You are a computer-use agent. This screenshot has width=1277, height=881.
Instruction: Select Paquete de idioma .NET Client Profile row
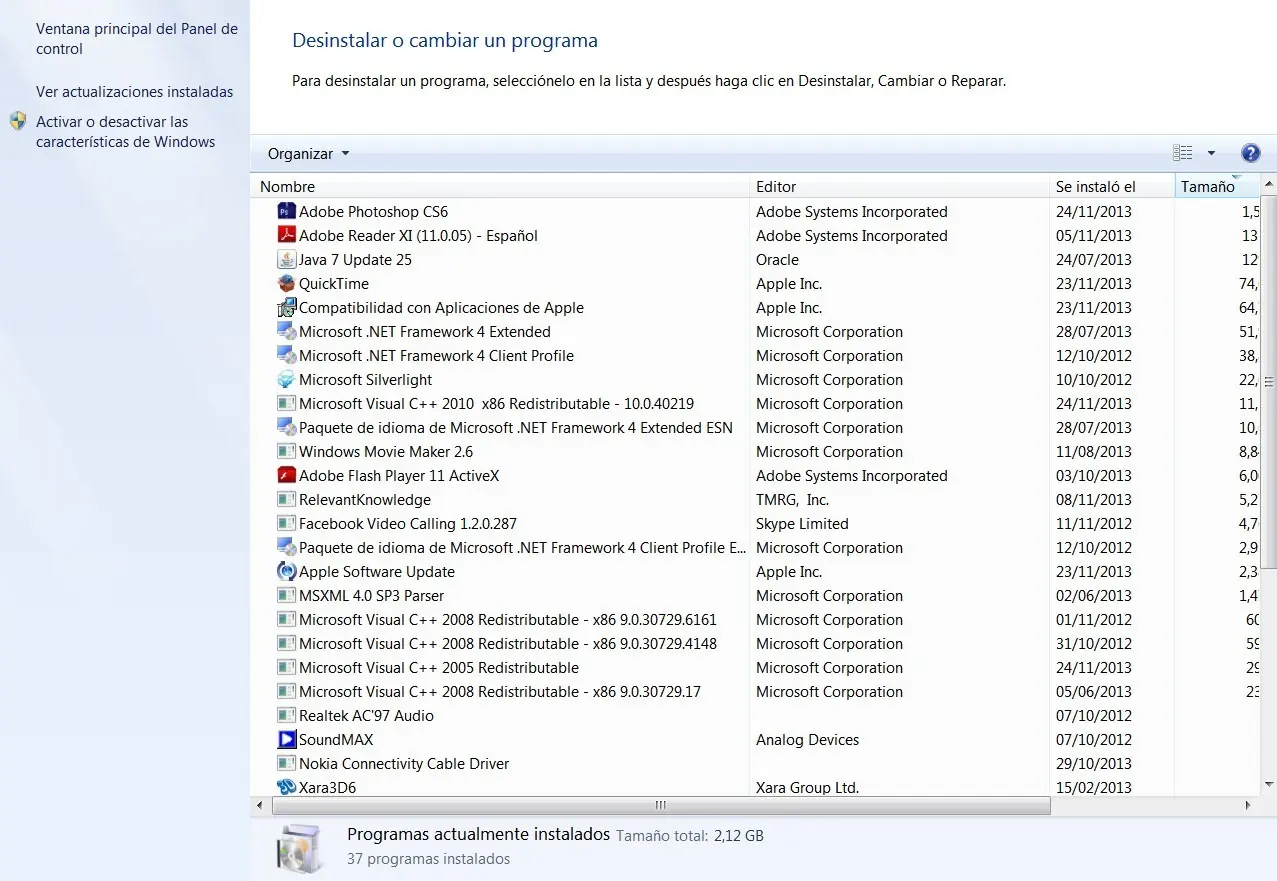coord(755,548)
